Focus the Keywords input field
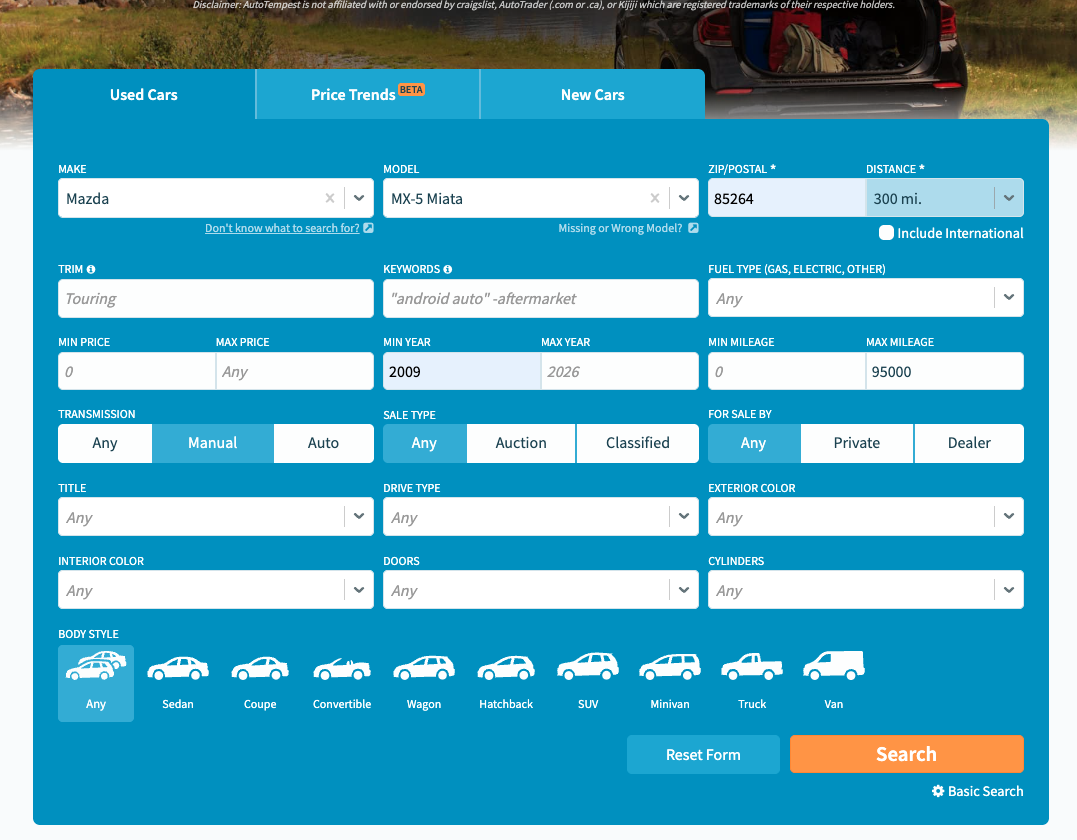The height and width of the screenshot is (840, 1077). coord(541,298)
